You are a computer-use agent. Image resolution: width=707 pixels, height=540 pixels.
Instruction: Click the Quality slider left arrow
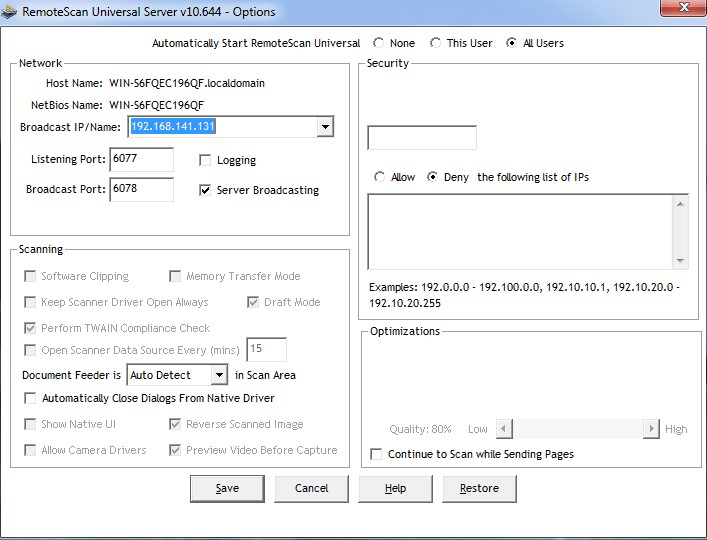pyautogui.click(x=504, y=429)
